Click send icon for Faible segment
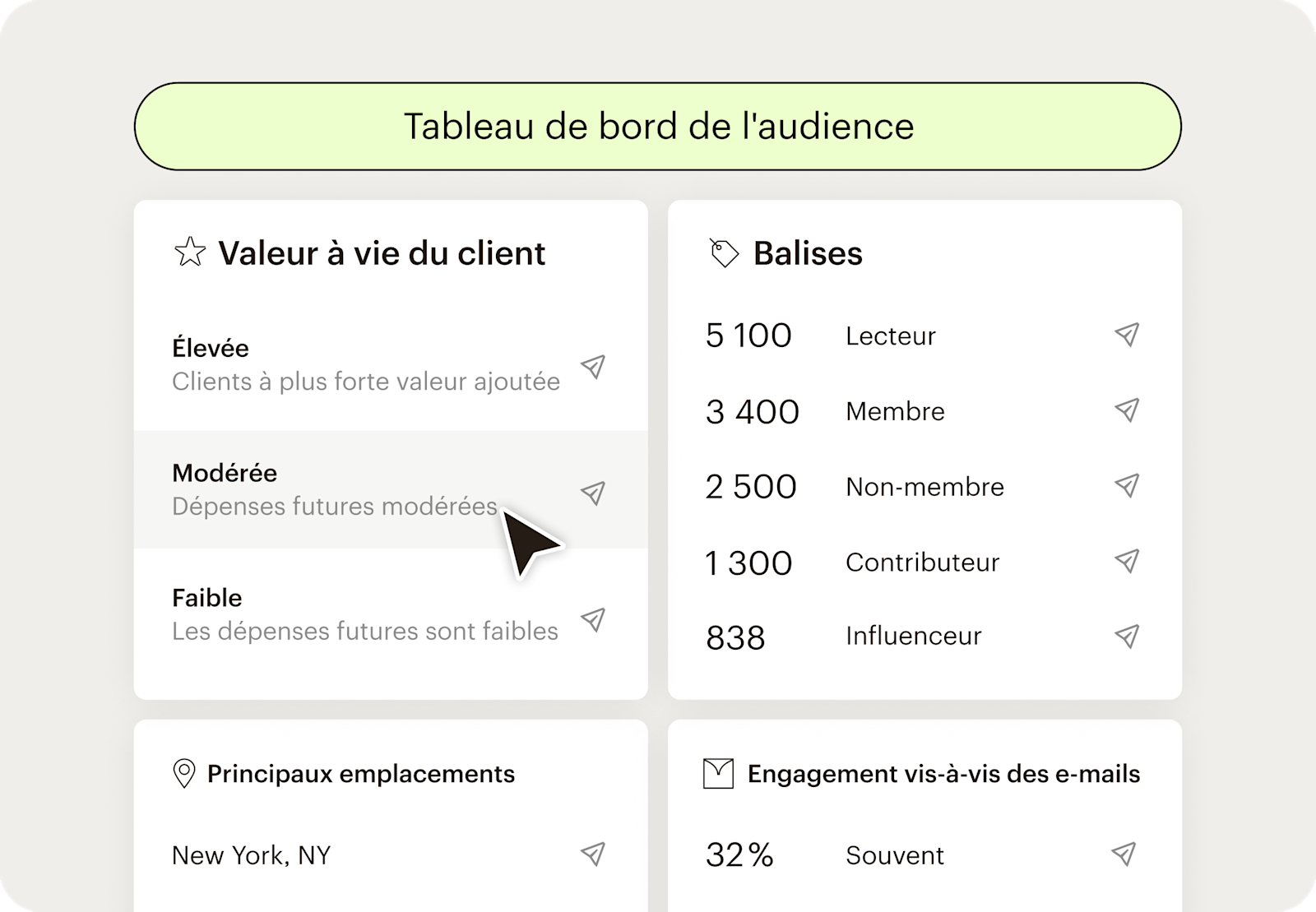The width and height of the screenshot is (1316, 912). click(x=593, y=619)
